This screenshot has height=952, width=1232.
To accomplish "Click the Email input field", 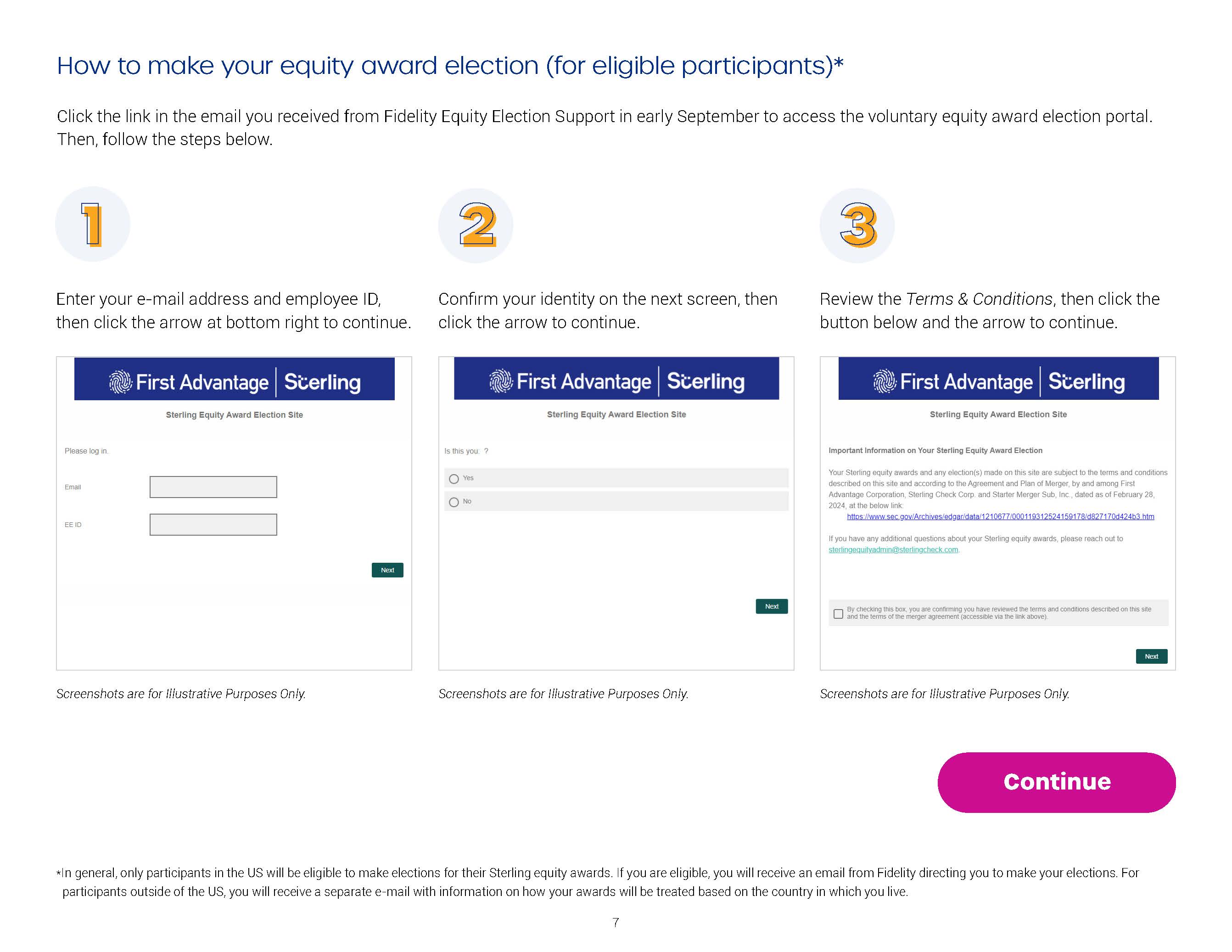I will [x=213, y=487].
